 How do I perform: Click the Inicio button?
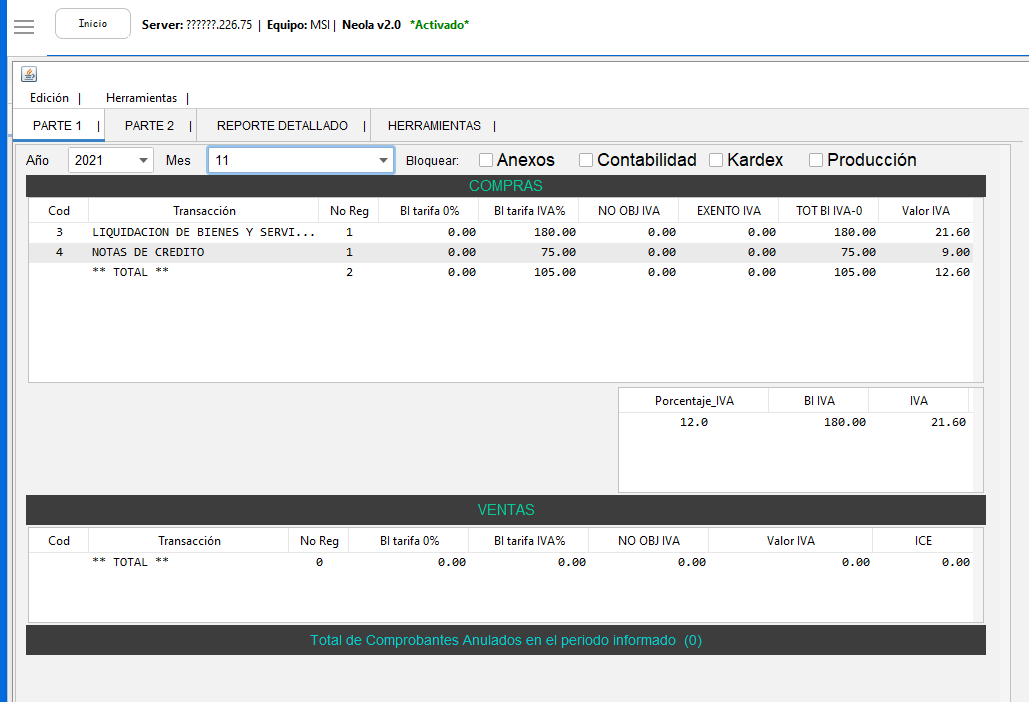click(x=93, y=24)
